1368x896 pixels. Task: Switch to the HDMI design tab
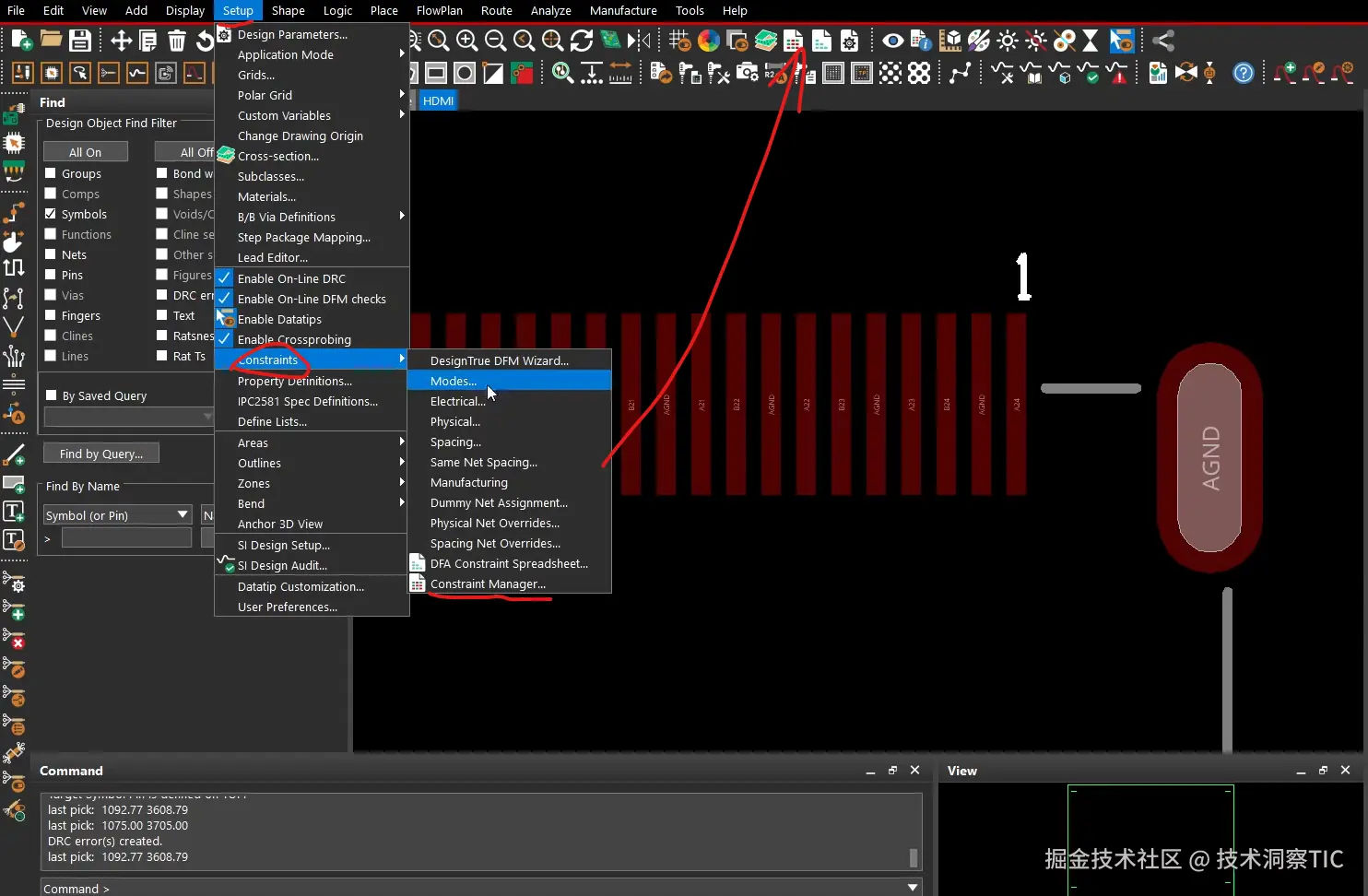(x=438, y=100)
